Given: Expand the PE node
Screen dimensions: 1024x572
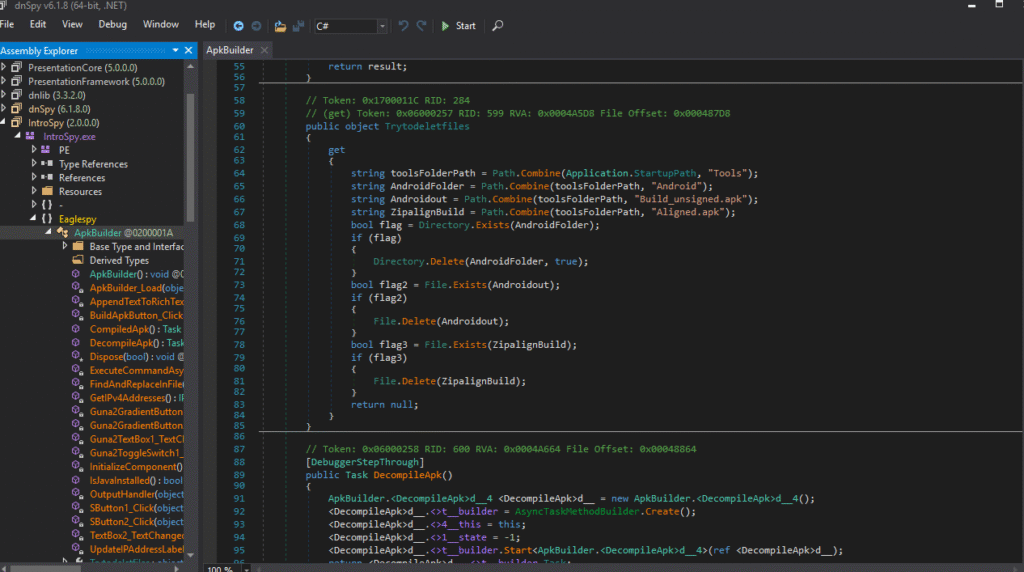Looking at the screenshot, I should tap(33, 150).
